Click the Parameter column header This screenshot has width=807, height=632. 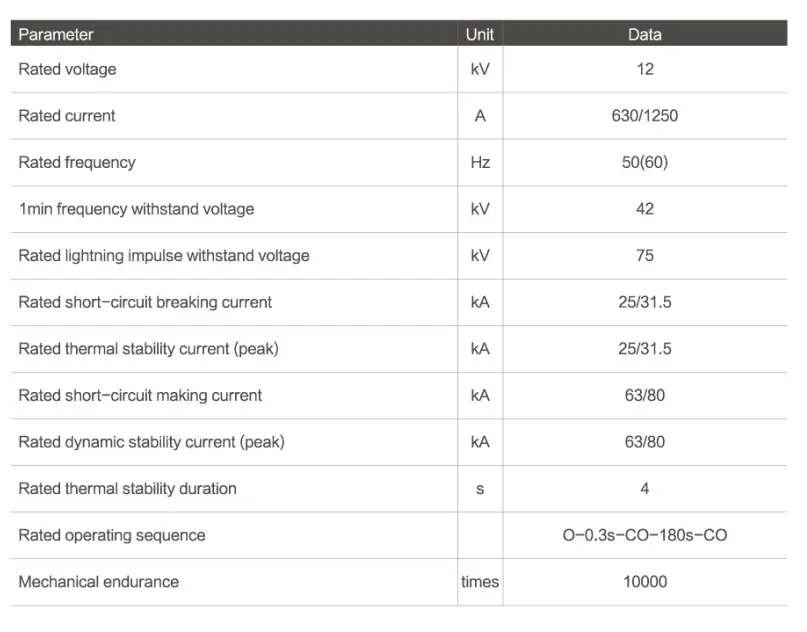point(56,34)
